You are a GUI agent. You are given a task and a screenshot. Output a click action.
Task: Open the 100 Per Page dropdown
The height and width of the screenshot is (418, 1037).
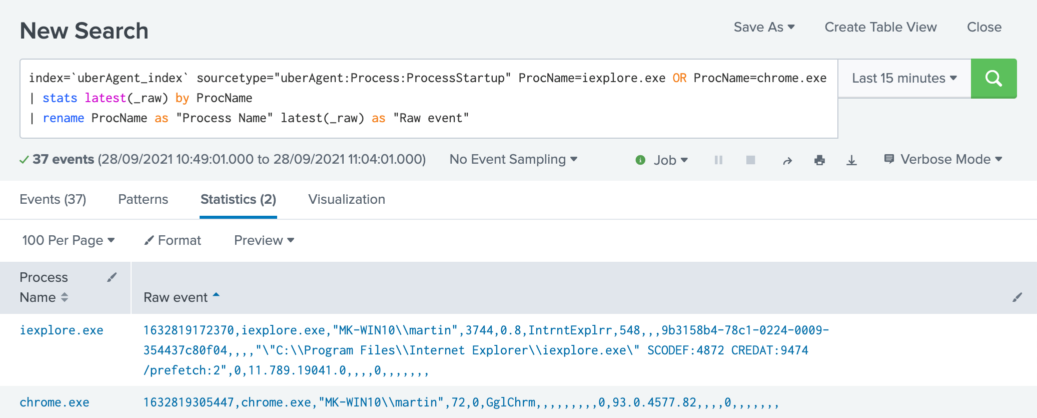[x=69, y=240]
